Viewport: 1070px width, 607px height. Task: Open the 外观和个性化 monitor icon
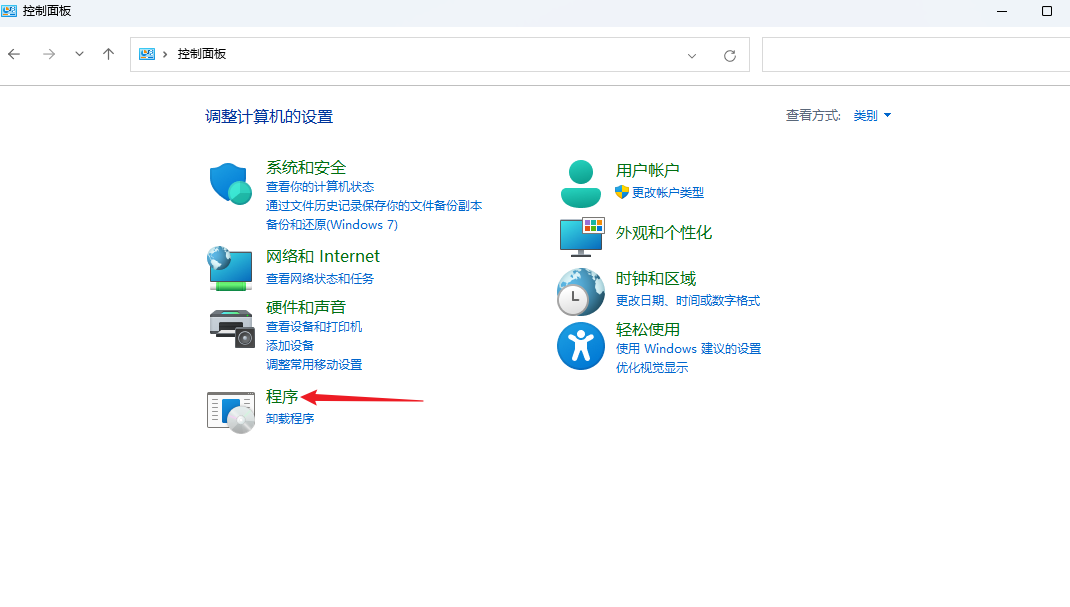[x=581, y=237]
